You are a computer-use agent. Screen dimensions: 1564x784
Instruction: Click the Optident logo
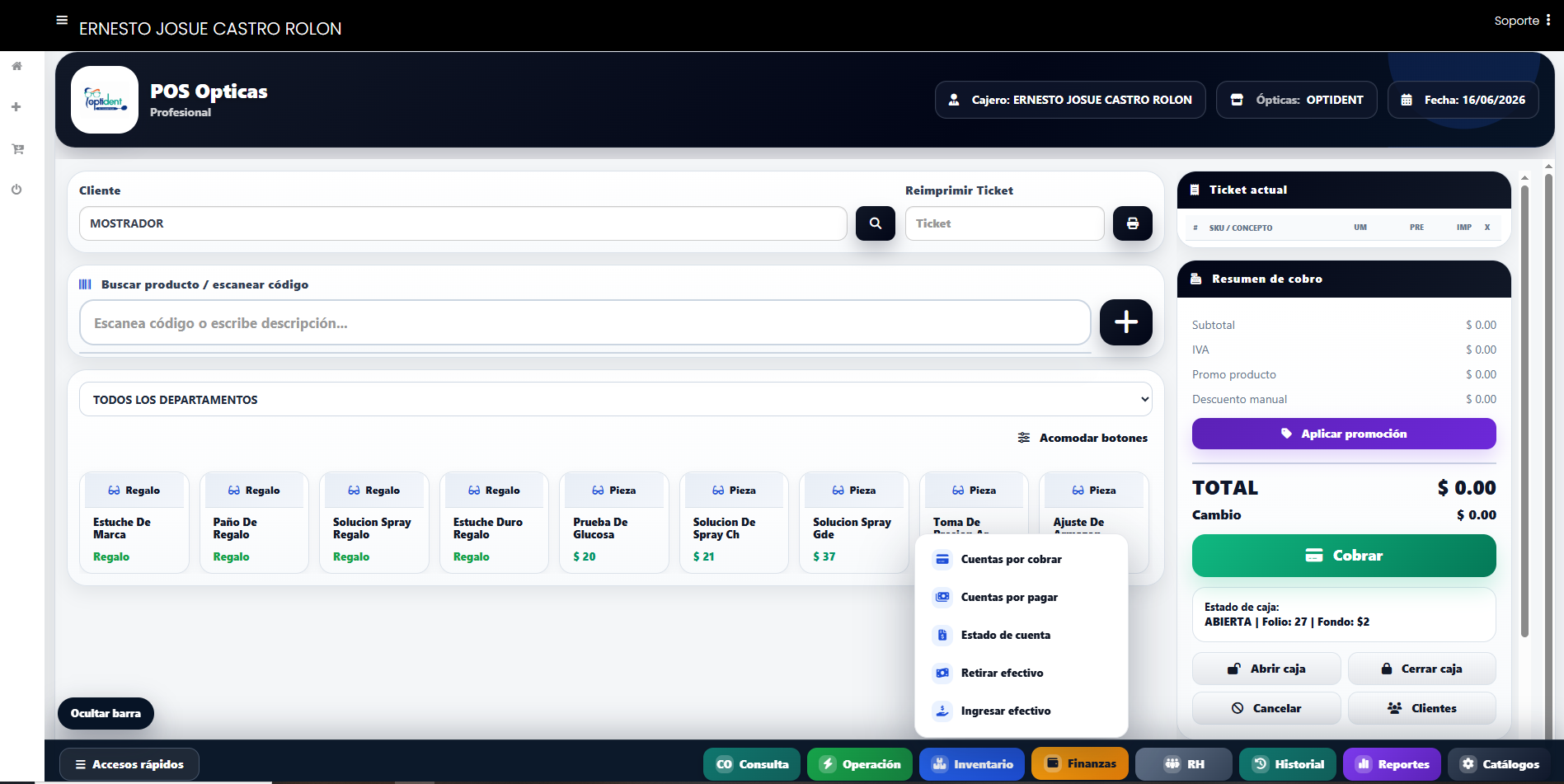(105, 100)
